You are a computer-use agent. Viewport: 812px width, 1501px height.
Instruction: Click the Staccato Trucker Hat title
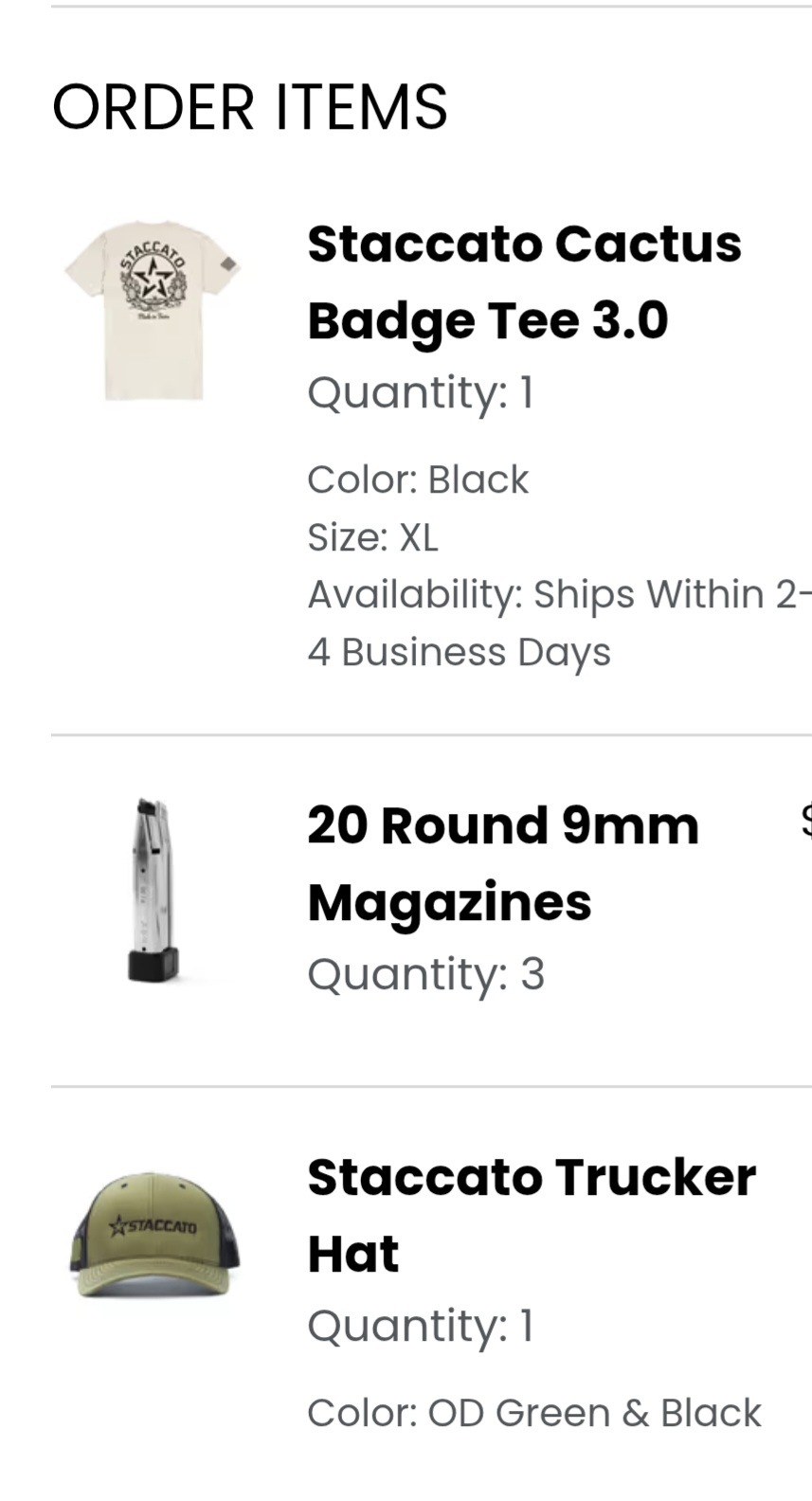click(x=532, y=1216)
